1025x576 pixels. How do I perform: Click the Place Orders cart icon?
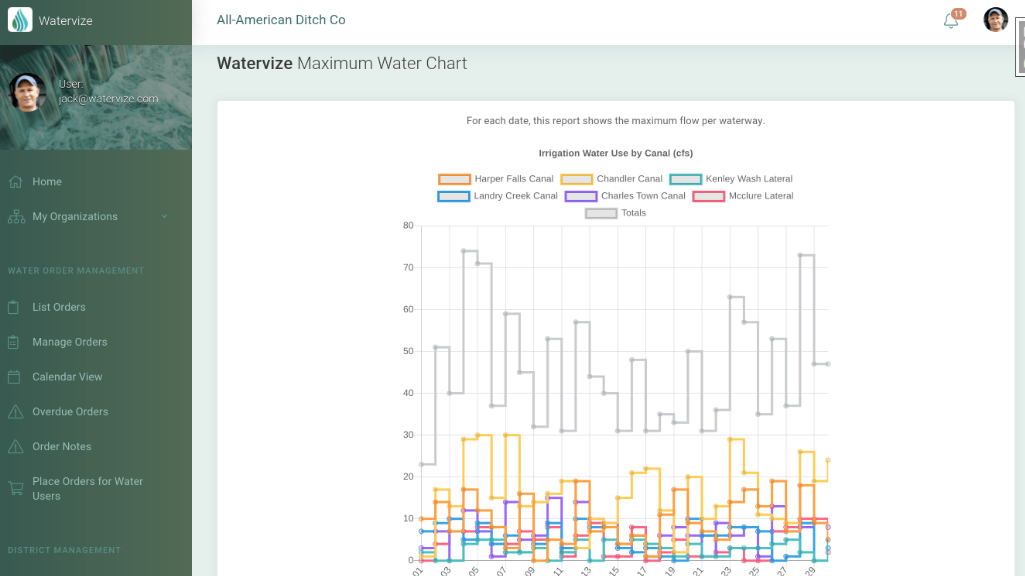coord(15,488)
